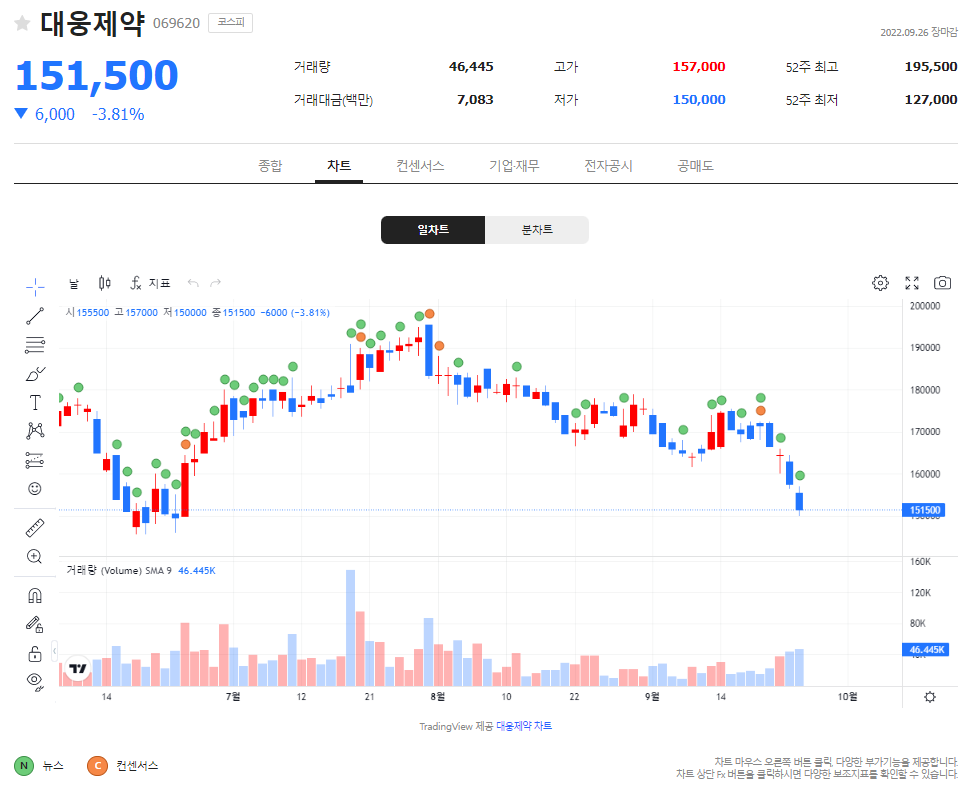Open the 컨센서스 tab

coord(420,166)
